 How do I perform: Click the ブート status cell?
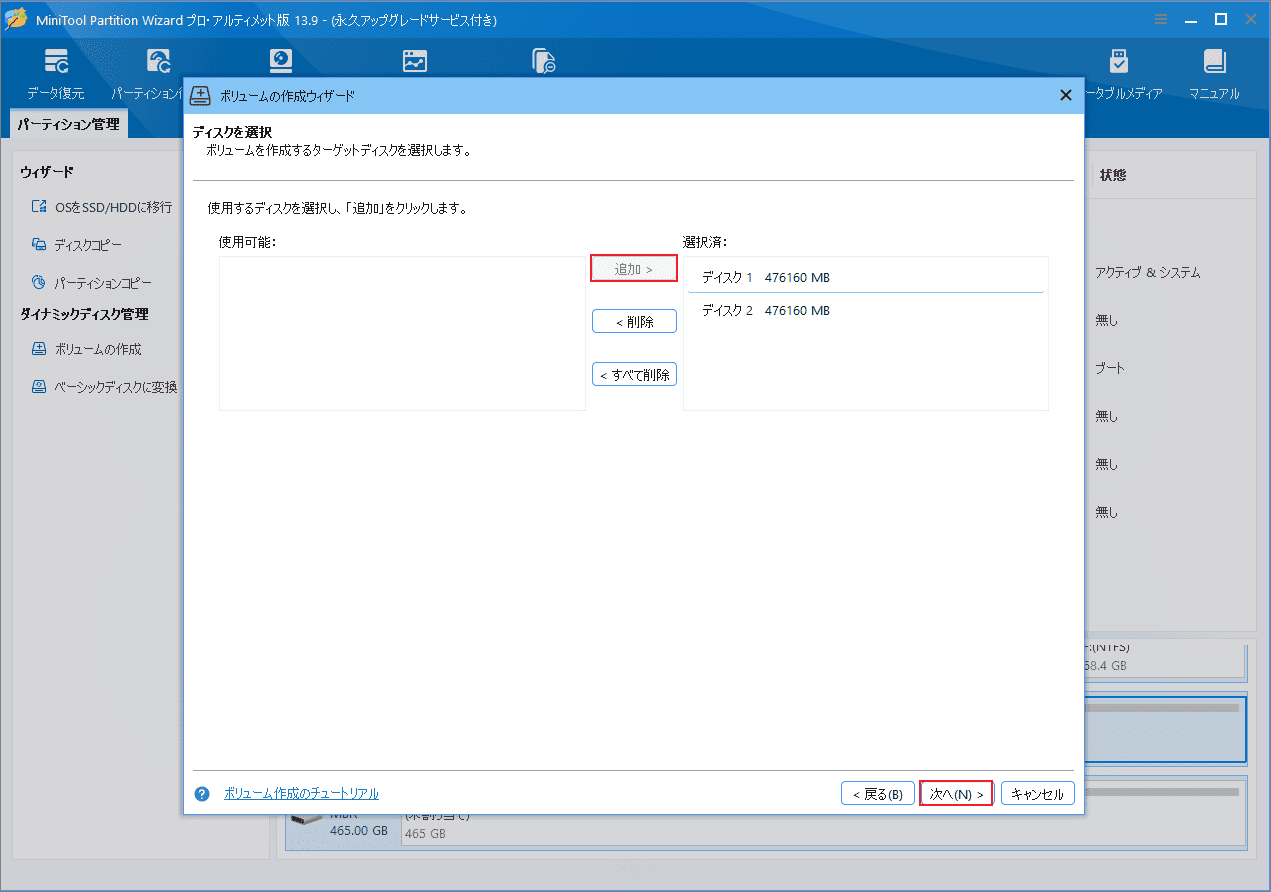point(1110,368)
